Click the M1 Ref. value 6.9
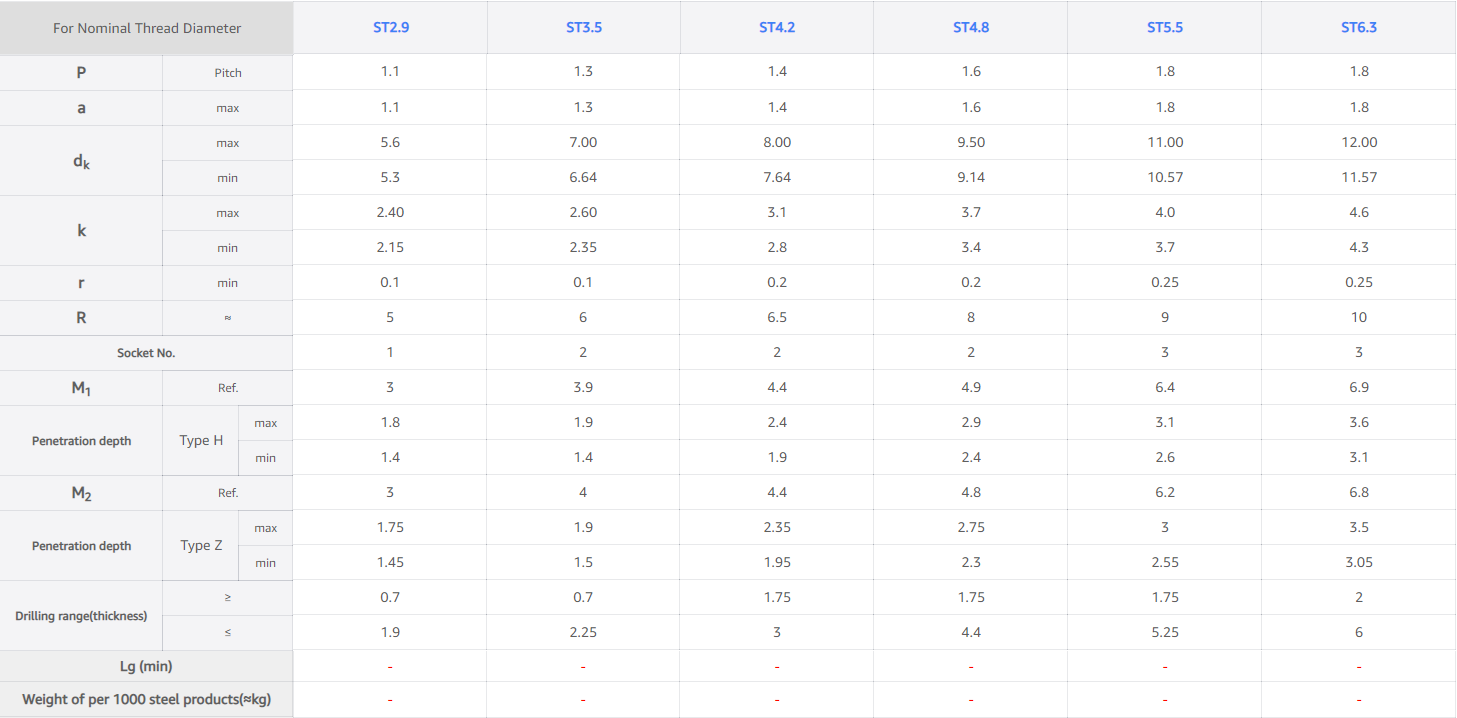The image size is (1457, 718). (x=1359, y=388)
